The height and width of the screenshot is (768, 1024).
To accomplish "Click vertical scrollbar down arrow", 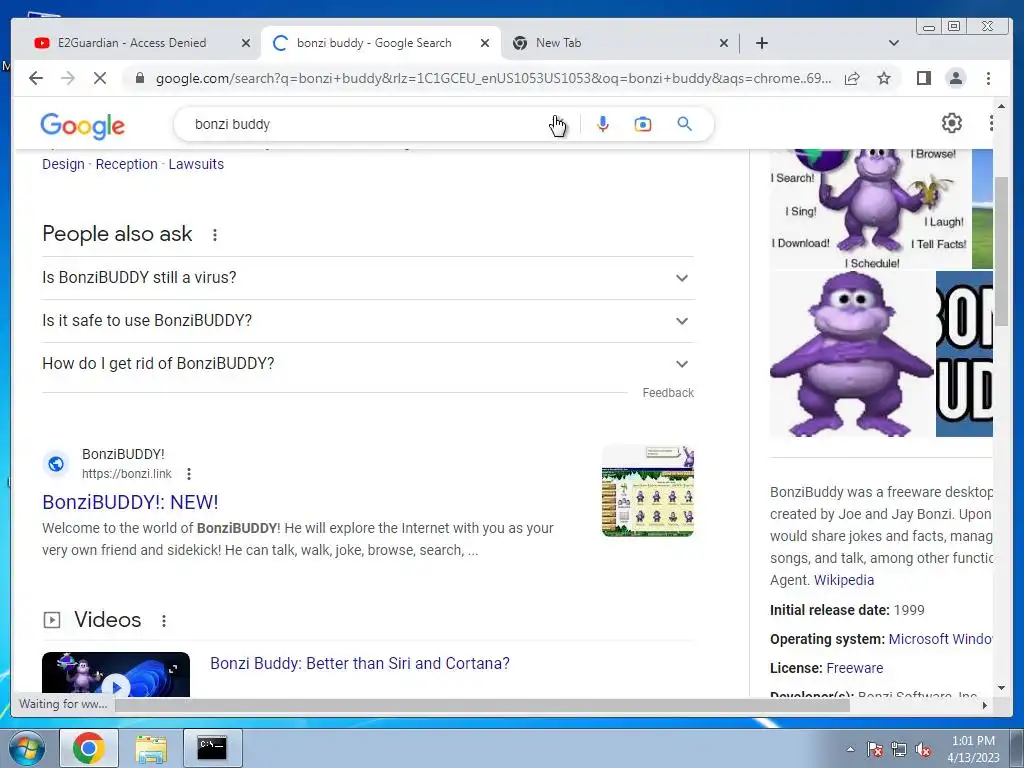I will point(1001,688).
